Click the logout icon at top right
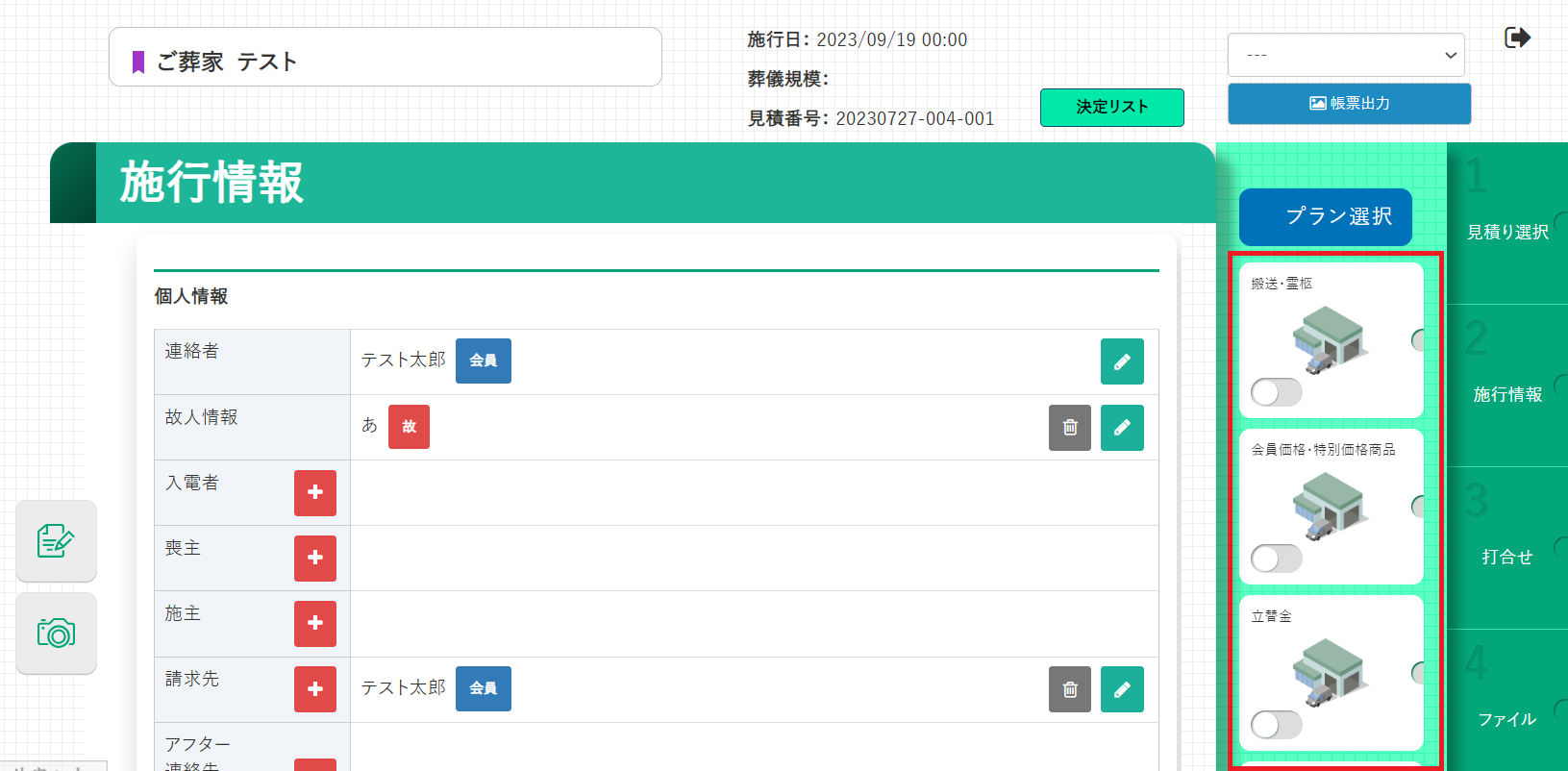 [1517, 37]
